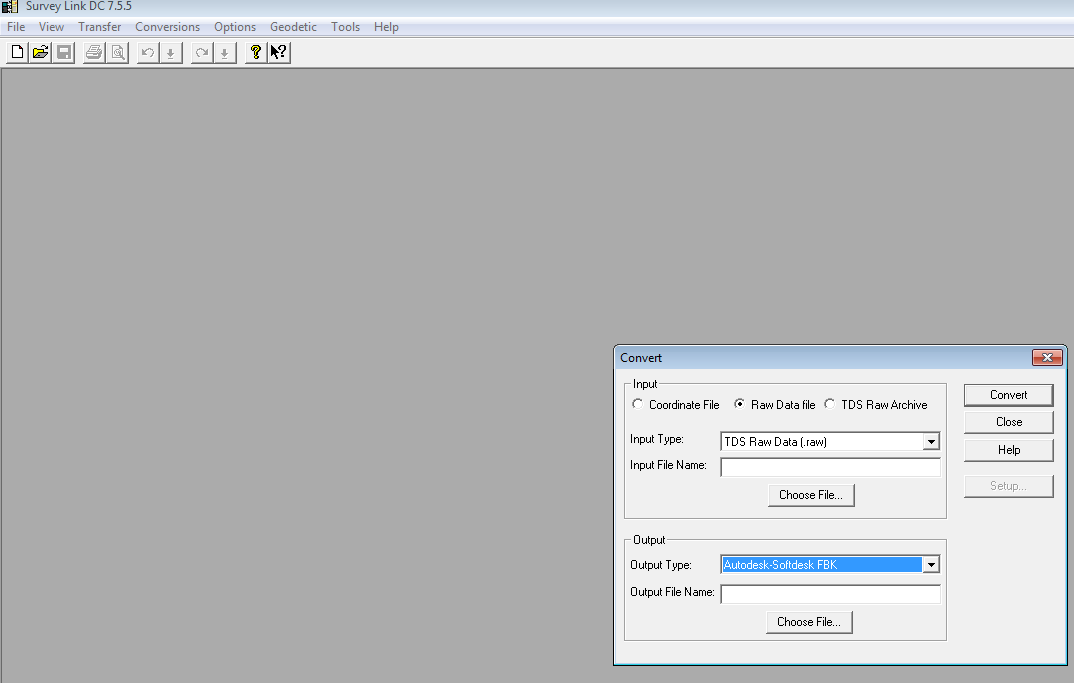Expand the TDS Raw Data (.raw) combo box
Screen dimensions: 1074x683
pos(931,441)
